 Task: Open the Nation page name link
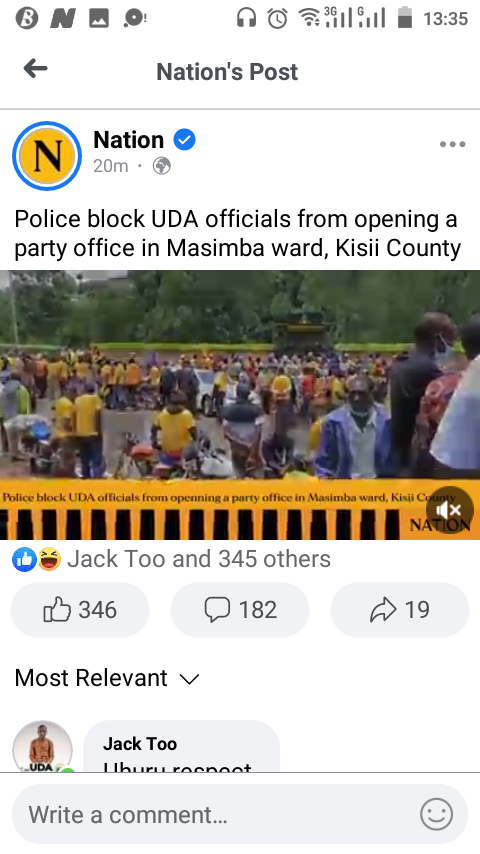[129, 140]
